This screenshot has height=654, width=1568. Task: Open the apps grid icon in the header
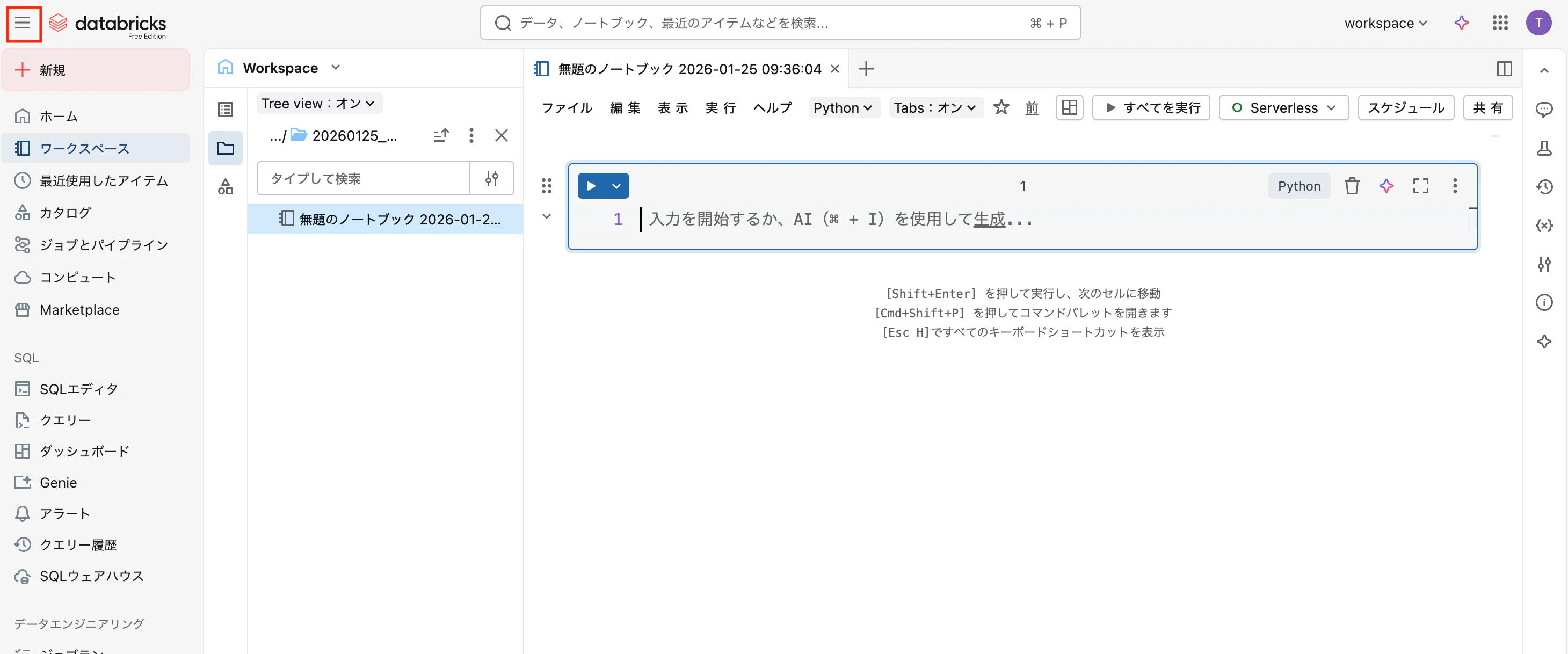tap(1500, 23)
